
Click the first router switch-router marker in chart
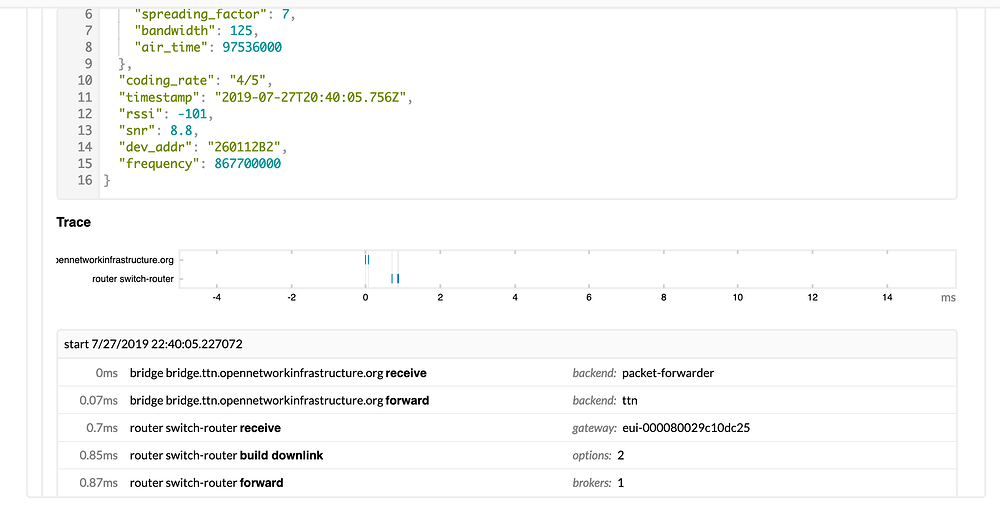pos(392,278)
